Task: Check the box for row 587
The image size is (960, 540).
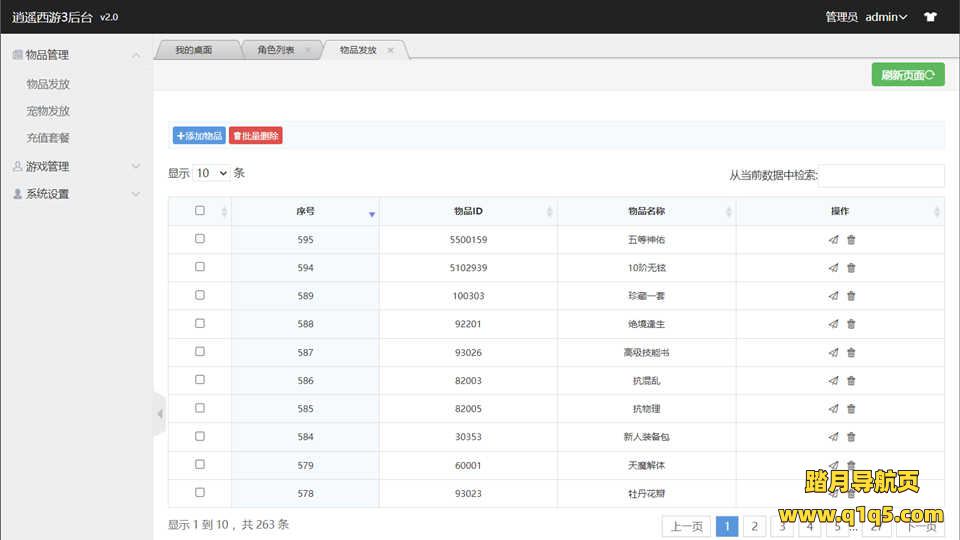Action: [200, 351]
